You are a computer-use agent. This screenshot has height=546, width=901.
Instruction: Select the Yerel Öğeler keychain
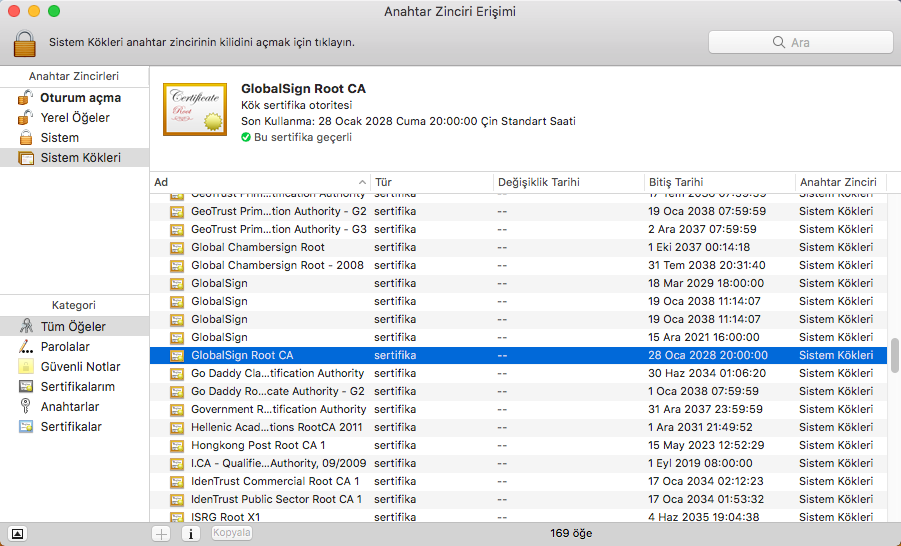(75, 118)
